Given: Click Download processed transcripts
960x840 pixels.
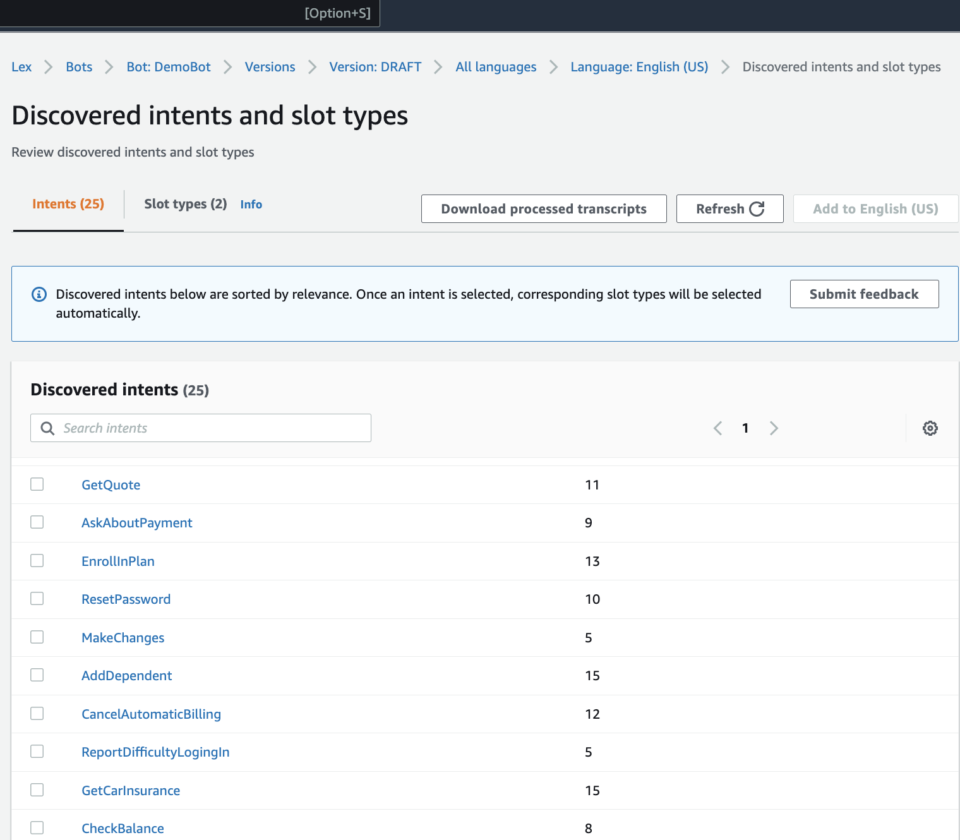Looking at the screenshot, I should pyautogui.click(x=543, y=208).
